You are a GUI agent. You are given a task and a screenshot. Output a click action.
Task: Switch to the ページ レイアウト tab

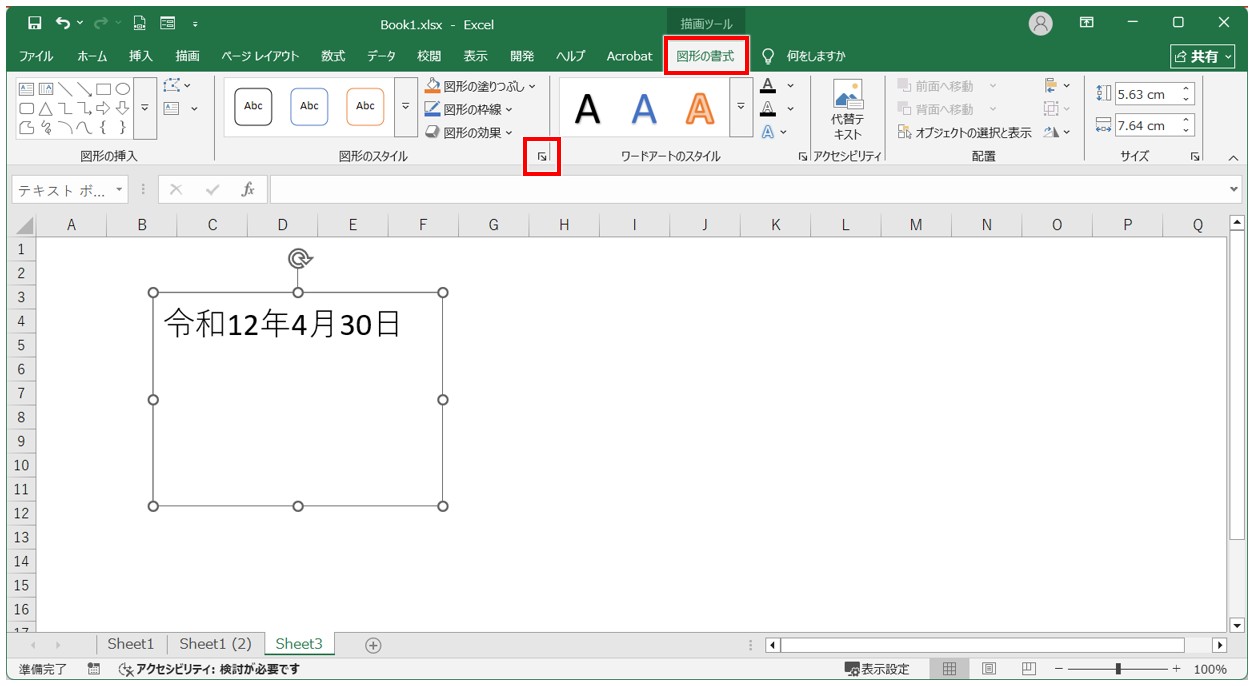click(260, 56)
